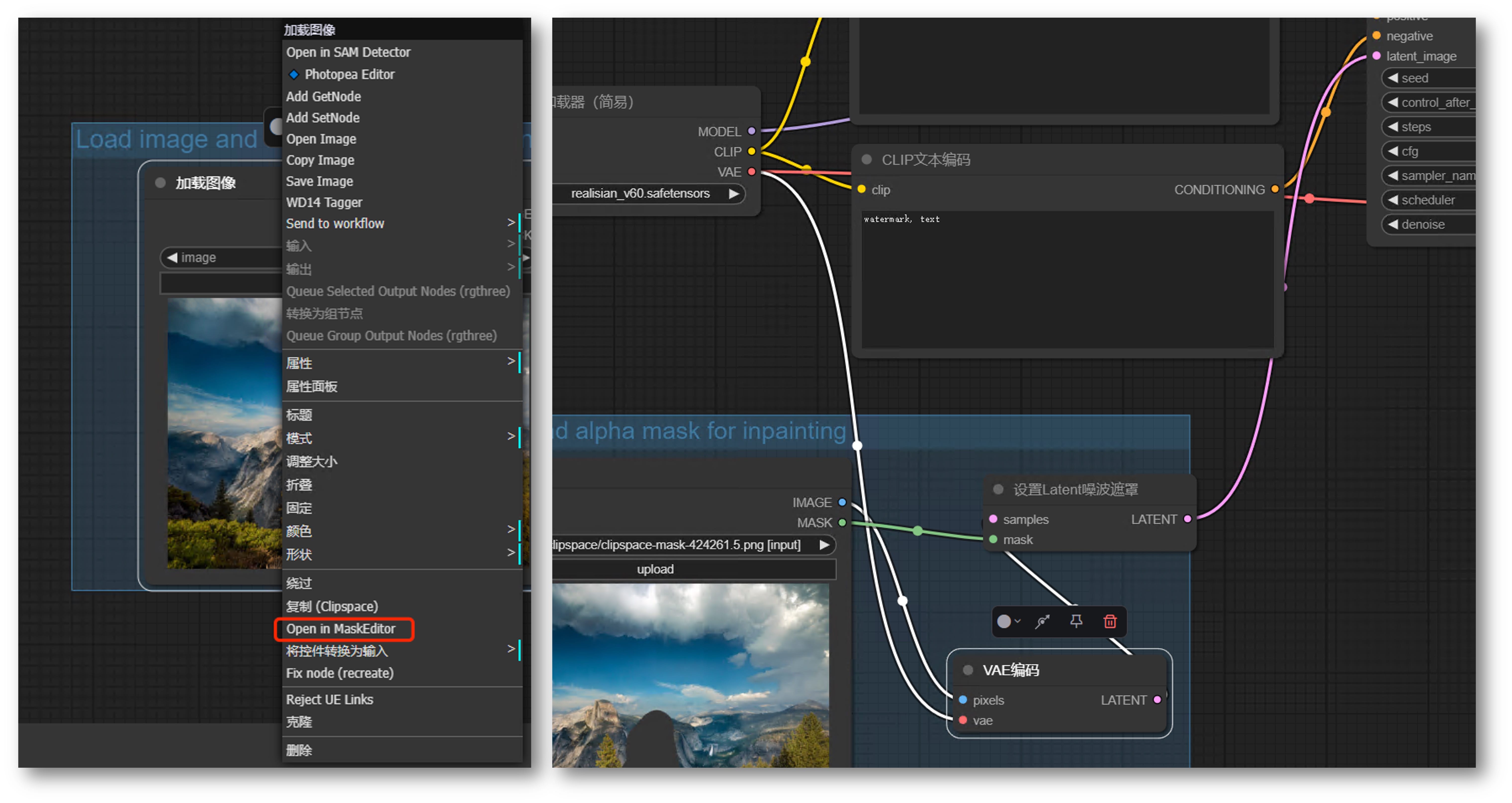Click the Photopea Editor diamond icon
The image size is (1512, 803).
click(294, 75)
